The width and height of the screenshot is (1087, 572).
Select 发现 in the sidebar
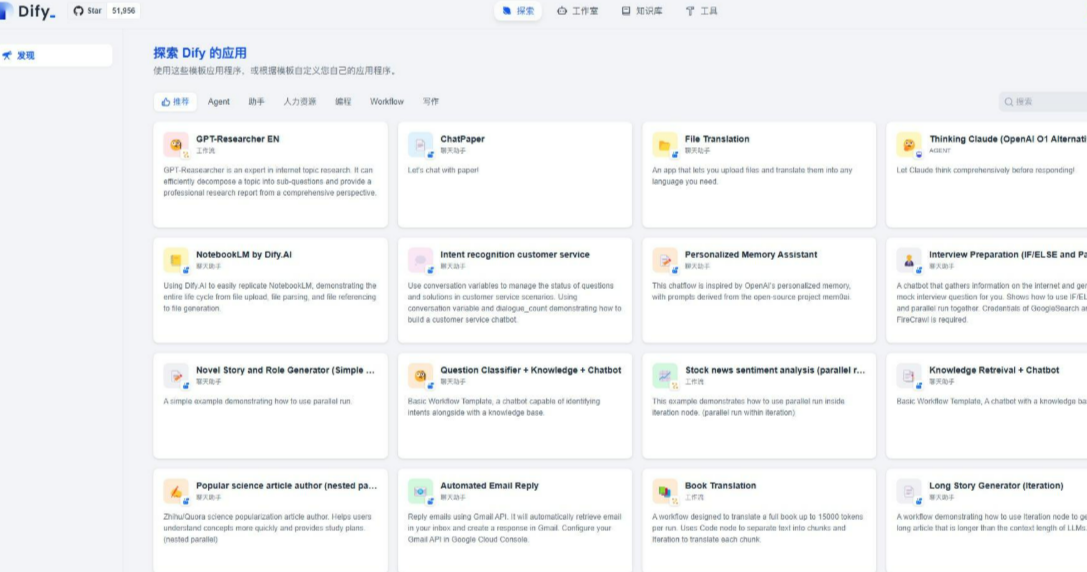coord(56,55)
